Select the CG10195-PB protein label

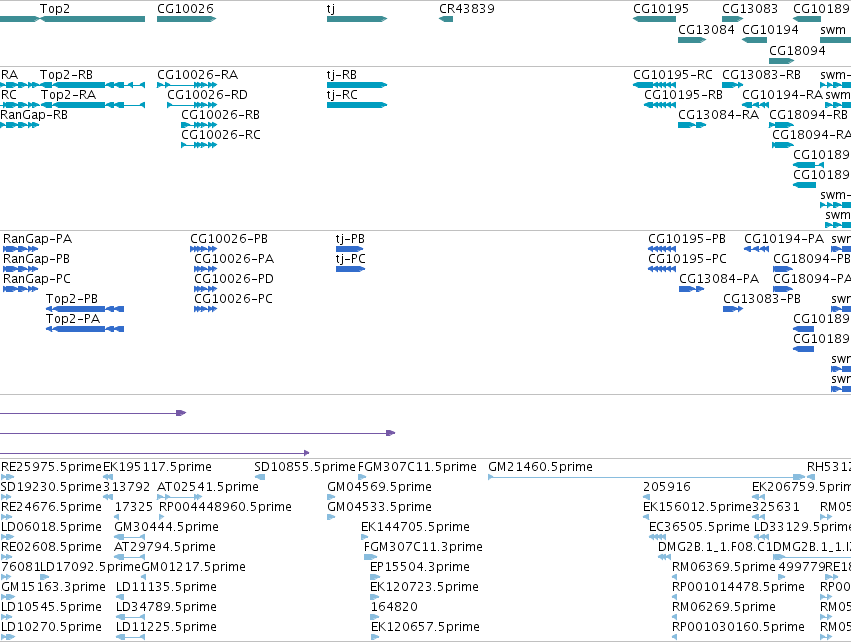tap(687, 239)
